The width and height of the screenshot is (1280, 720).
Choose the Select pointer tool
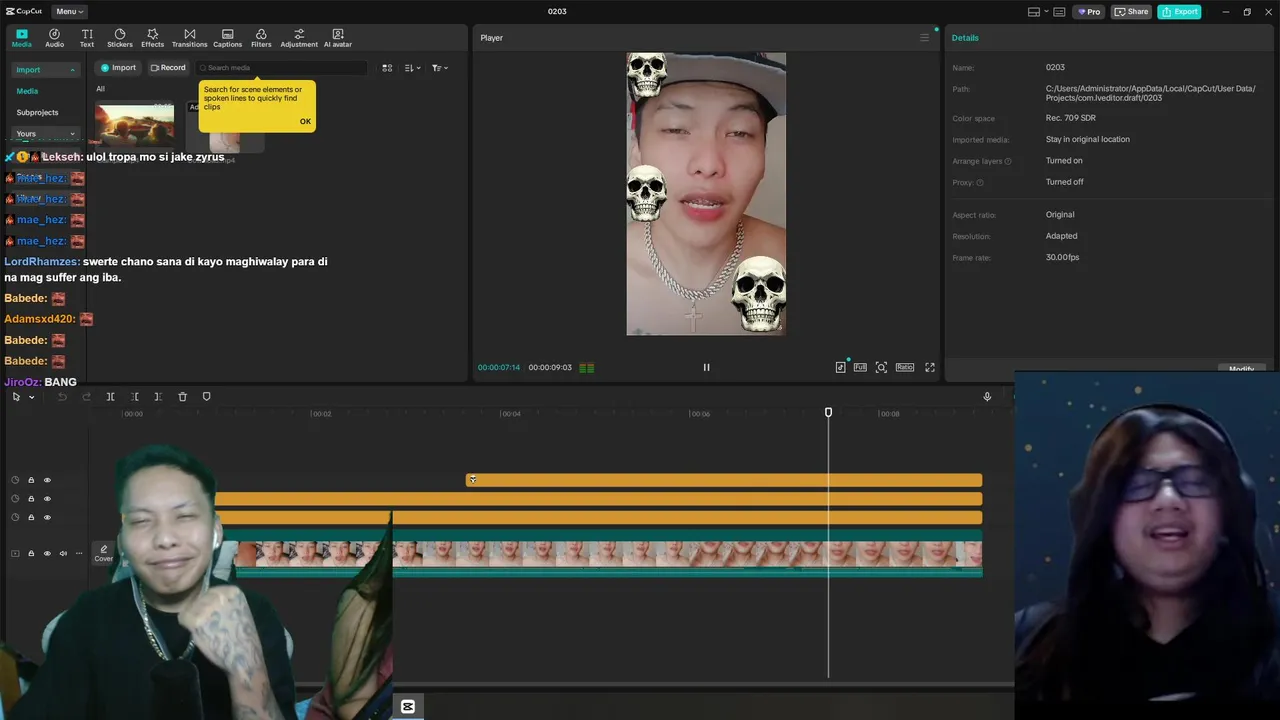click(16, 397)
